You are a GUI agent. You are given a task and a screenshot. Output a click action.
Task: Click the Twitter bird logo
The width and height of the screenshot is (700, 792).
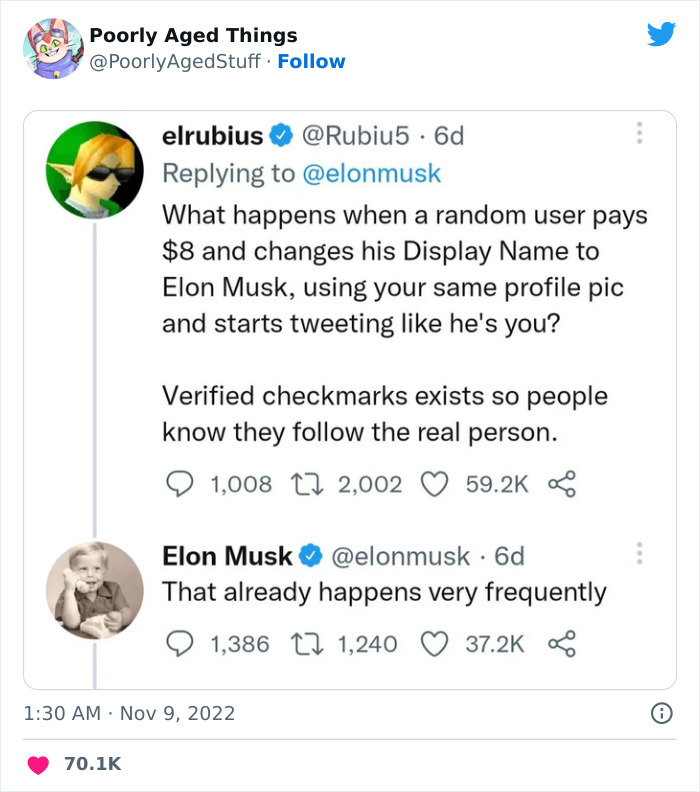(661, 35)
